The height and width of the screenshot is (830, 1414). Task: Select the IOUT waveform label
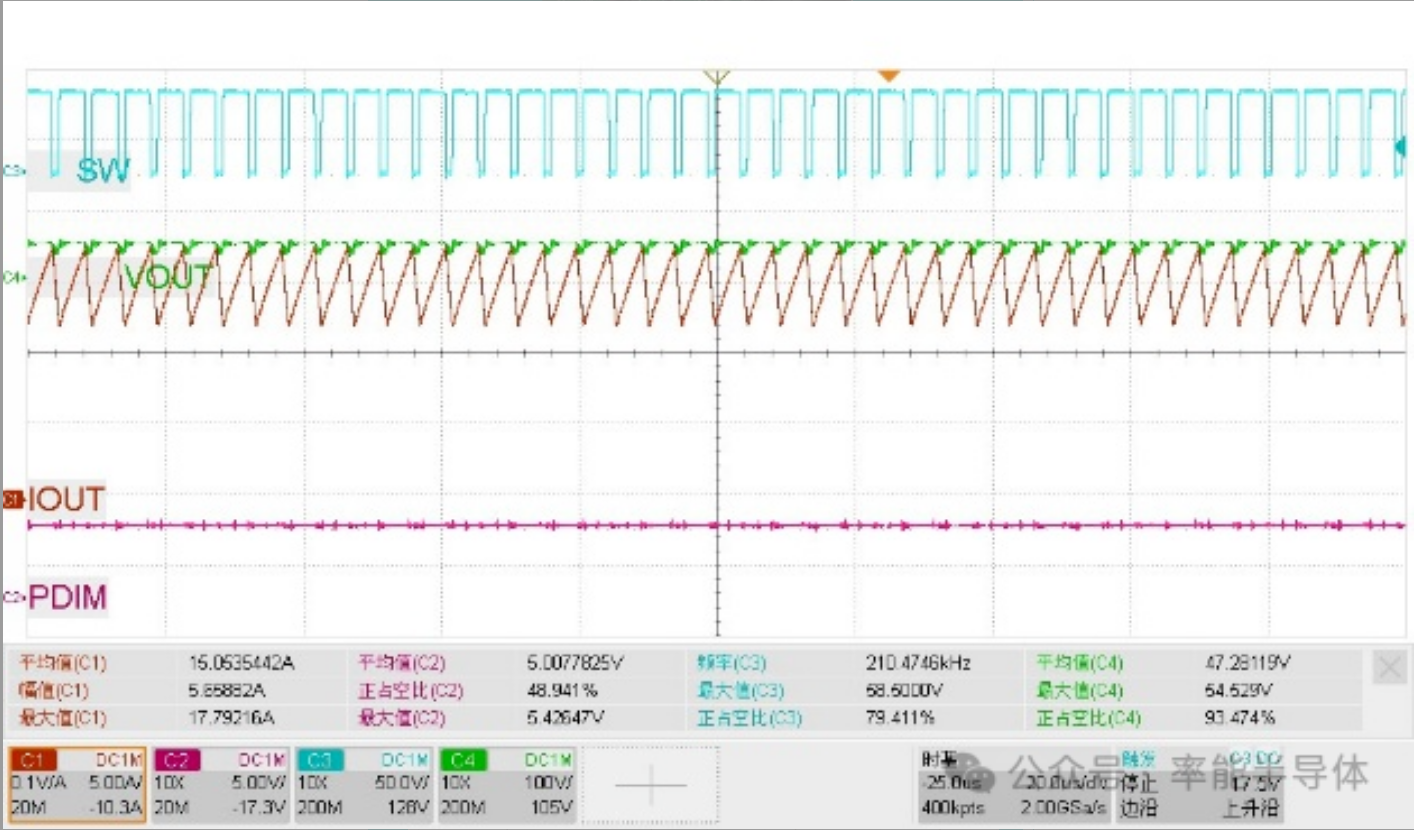point(66,499)
